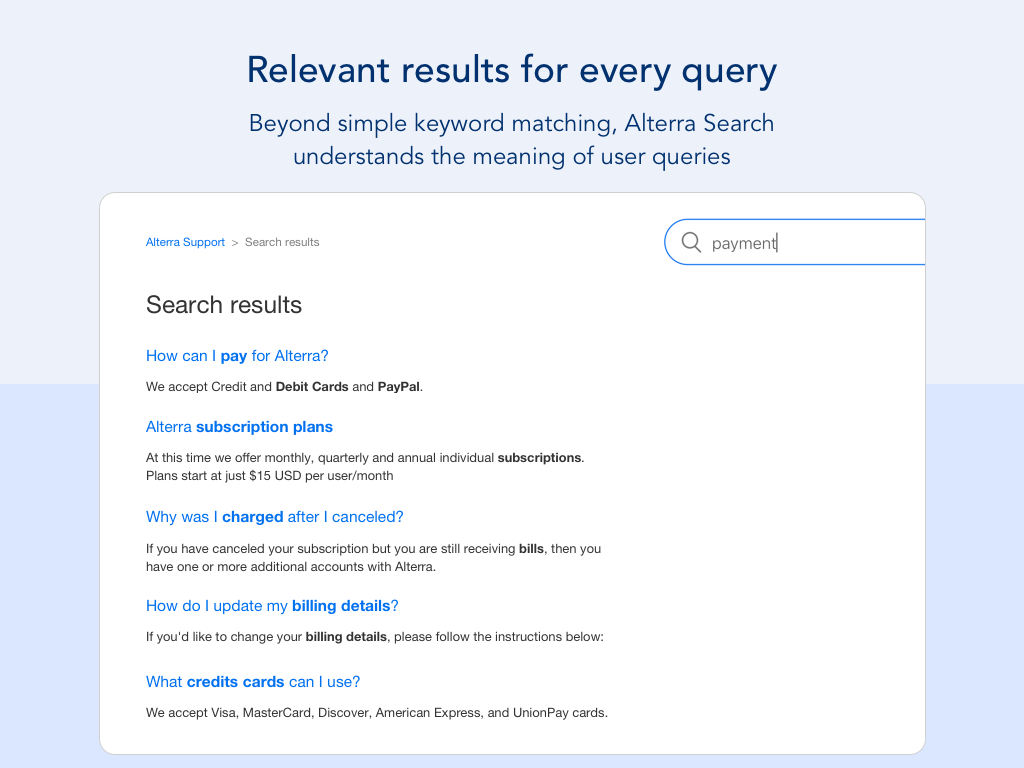The image size is (1024, 768).
Task: Open "How can I pay for Alterra?" result
Action: tap(237, 355)
